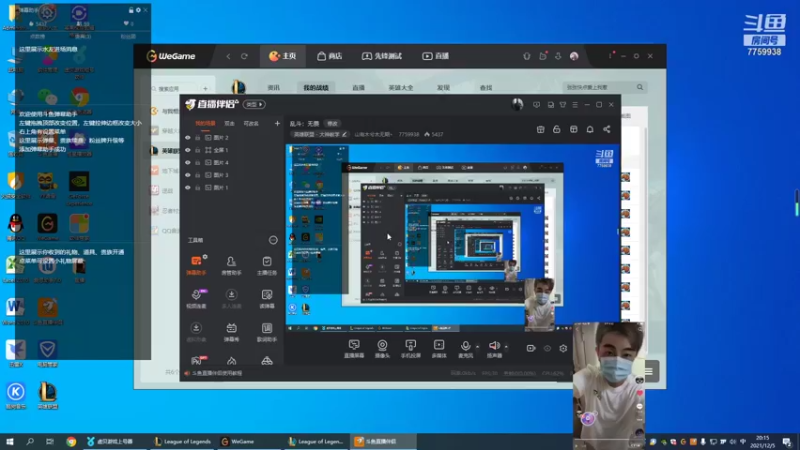
Task: Select 英雄大全 sub-tab in WeGame
Action: [x=401, y=88]
